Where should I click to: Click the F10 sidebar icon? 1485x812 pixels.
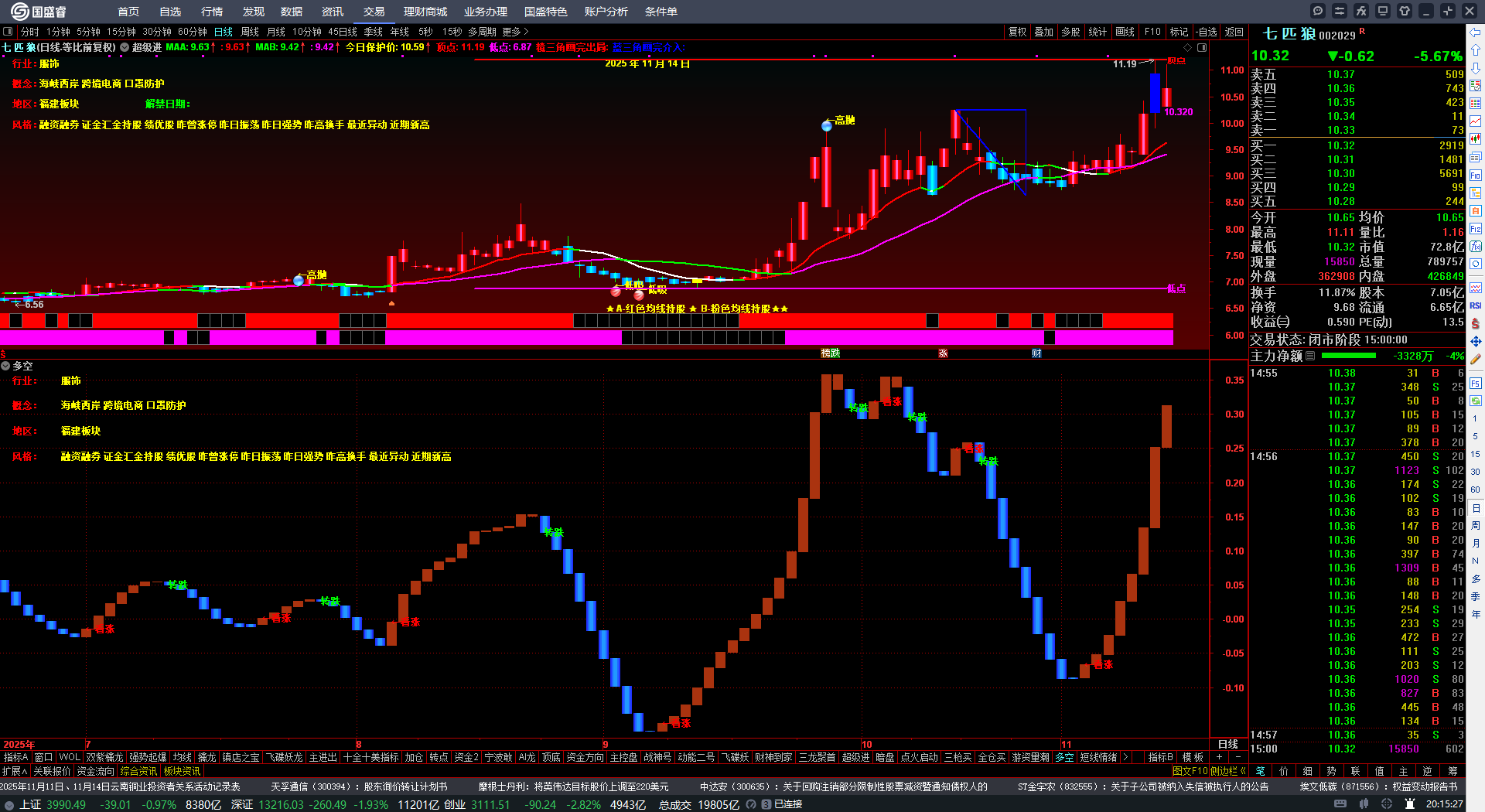coord(1476,175)
